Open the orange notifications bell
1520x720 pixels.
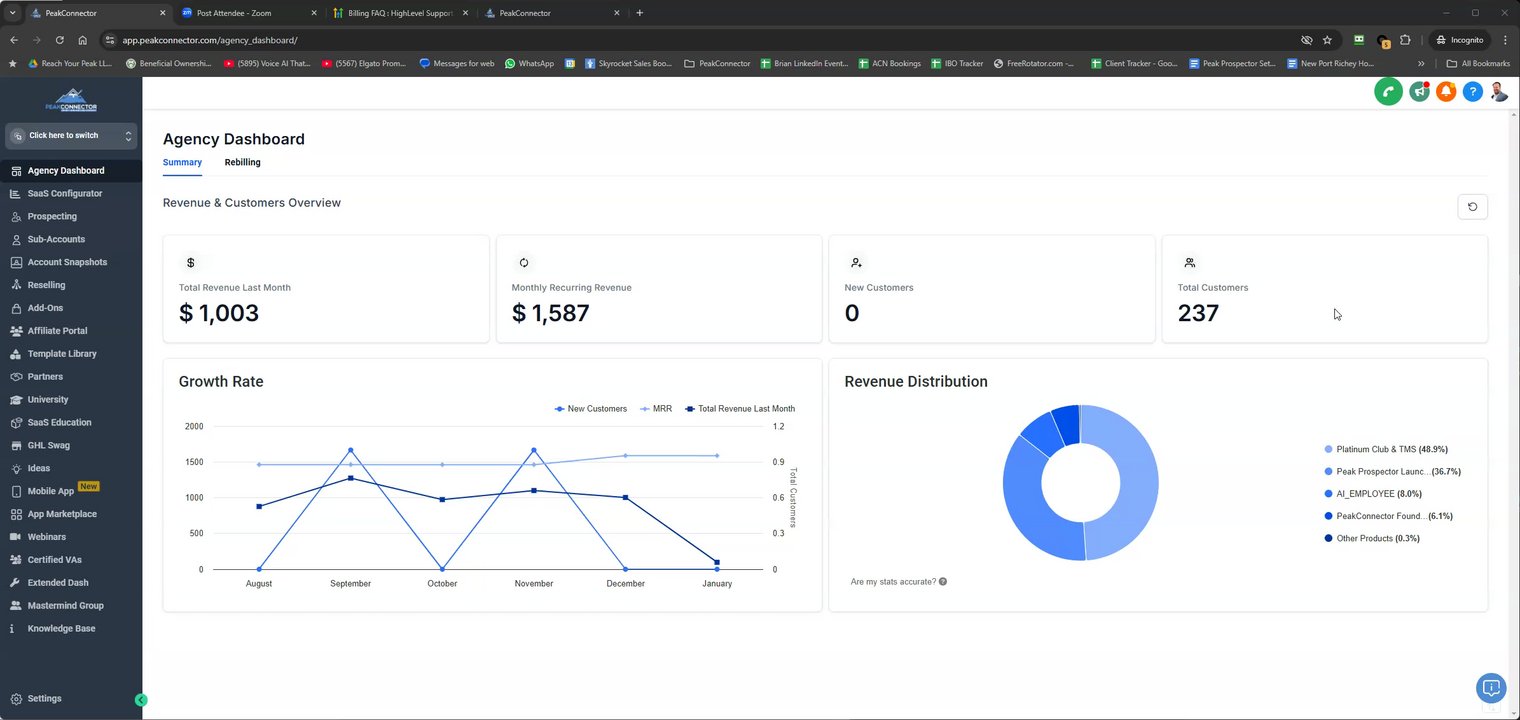click(x=1445, y=92)
